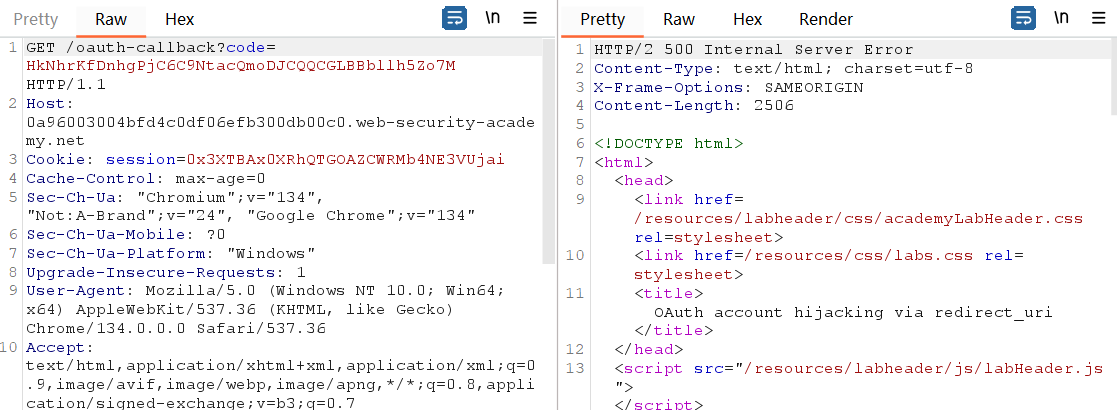Viewport: 1117px width, 410px height.
Task: Click the HTTP/1.1 text in request
Action: click(x=66, y=85)
